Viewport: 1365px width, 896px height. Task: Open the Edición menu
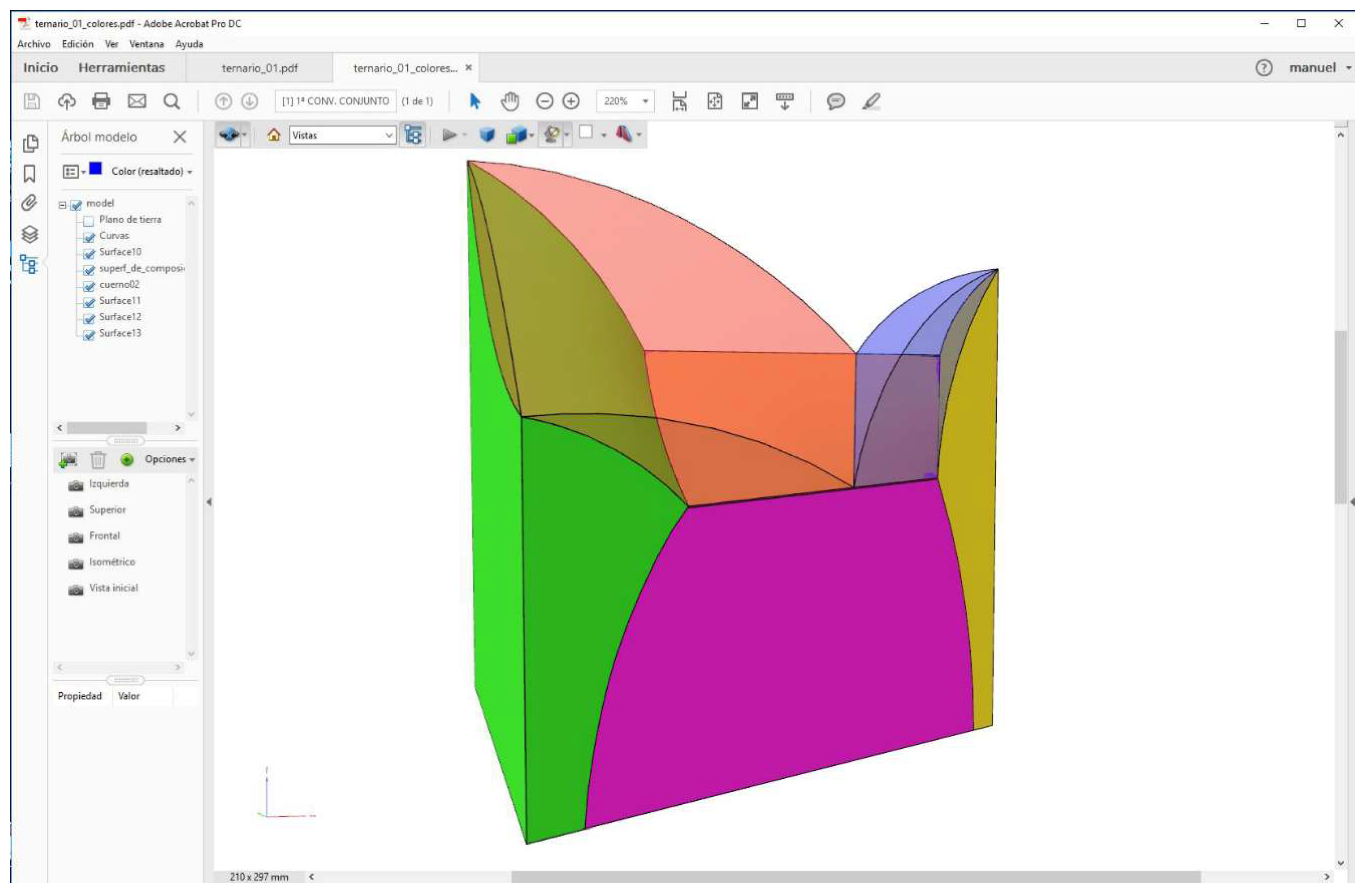[x=77, y=44]
